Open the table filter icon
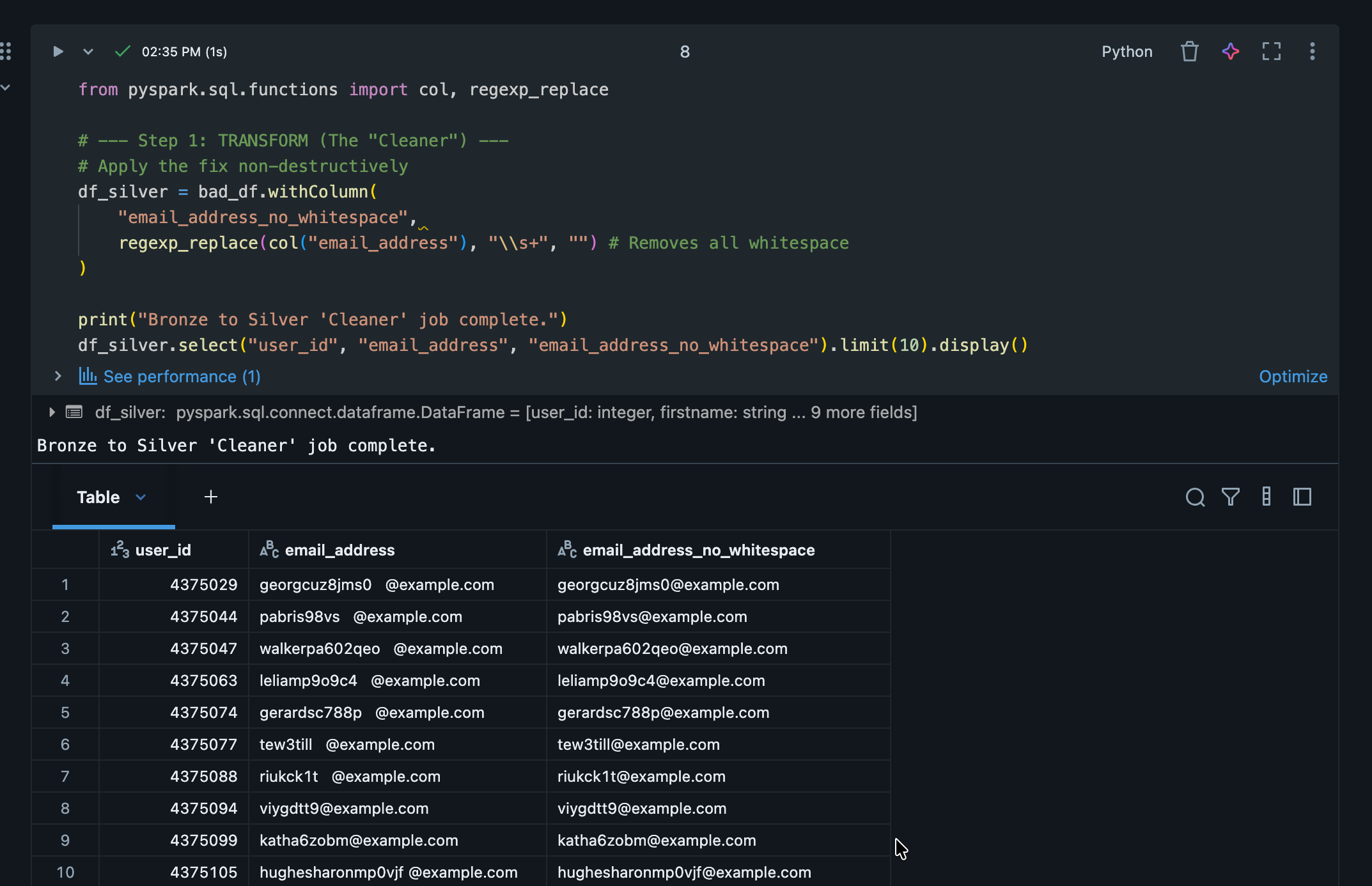 coord(1230,497)
